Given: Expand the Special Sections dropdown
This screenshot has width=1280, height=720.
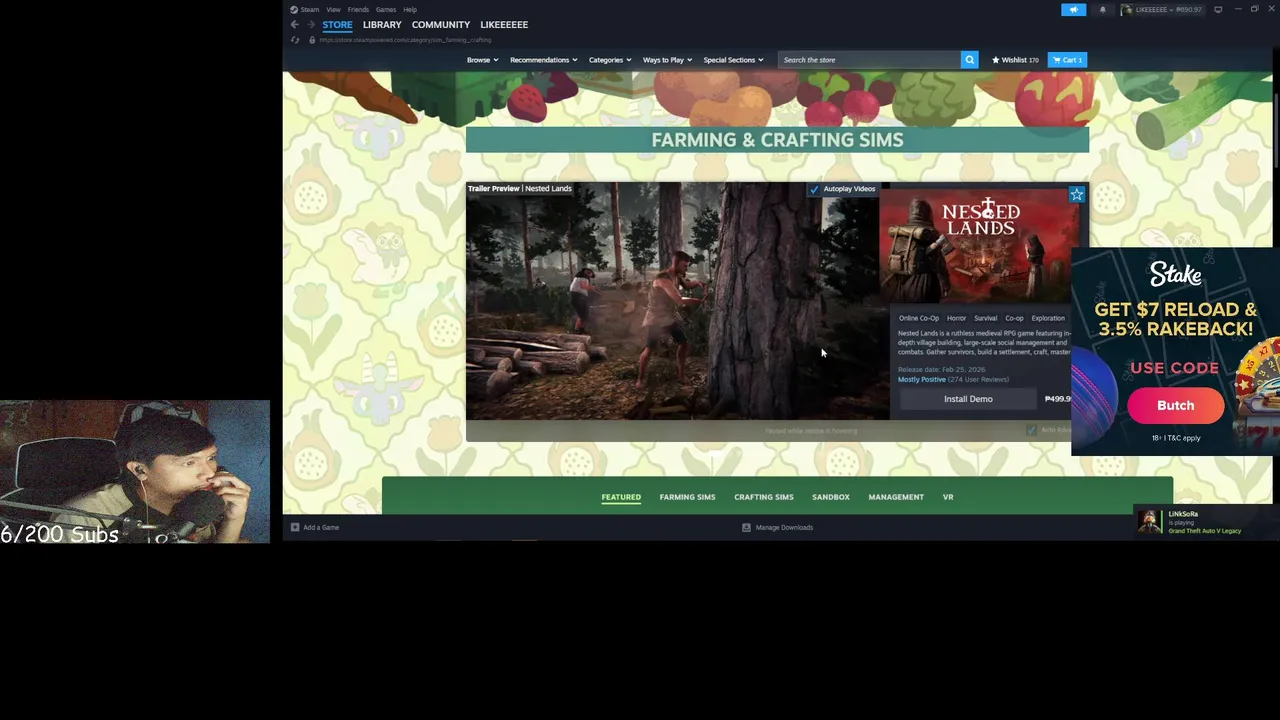Looking at the screenshot, I should (733, 60).
